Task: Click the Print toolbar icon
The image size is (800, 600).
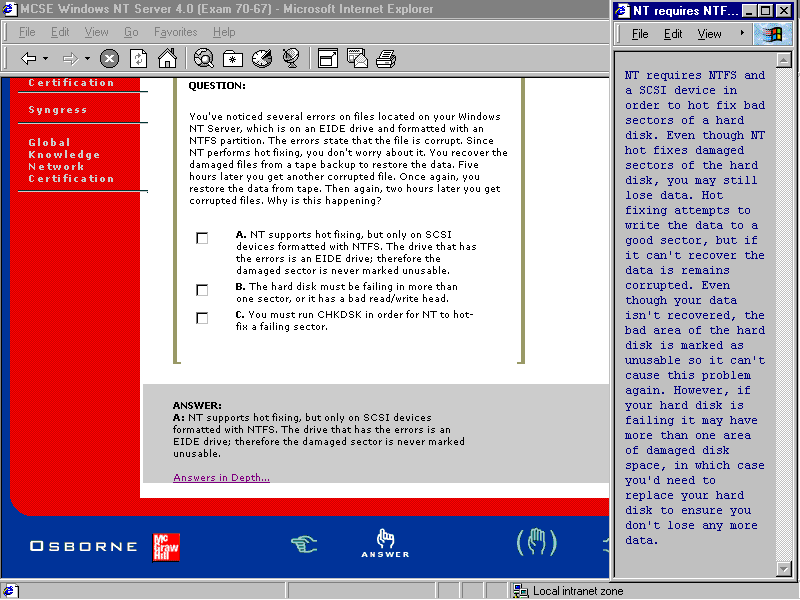Action: pos(386,59)
